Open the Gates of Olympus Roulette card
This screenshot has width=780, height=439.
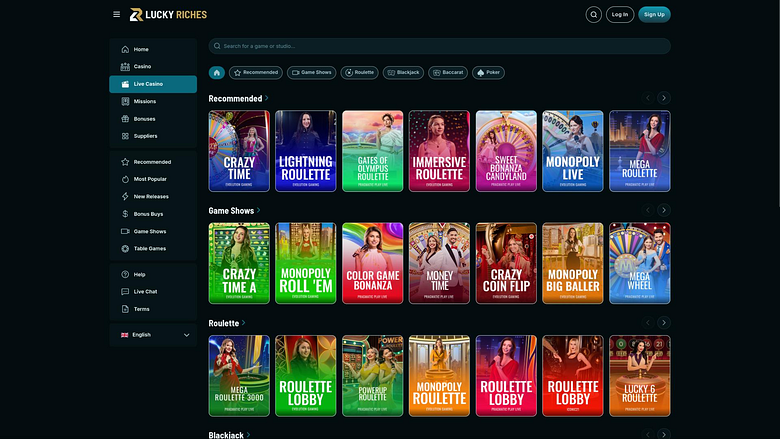[x=373, y=151]
